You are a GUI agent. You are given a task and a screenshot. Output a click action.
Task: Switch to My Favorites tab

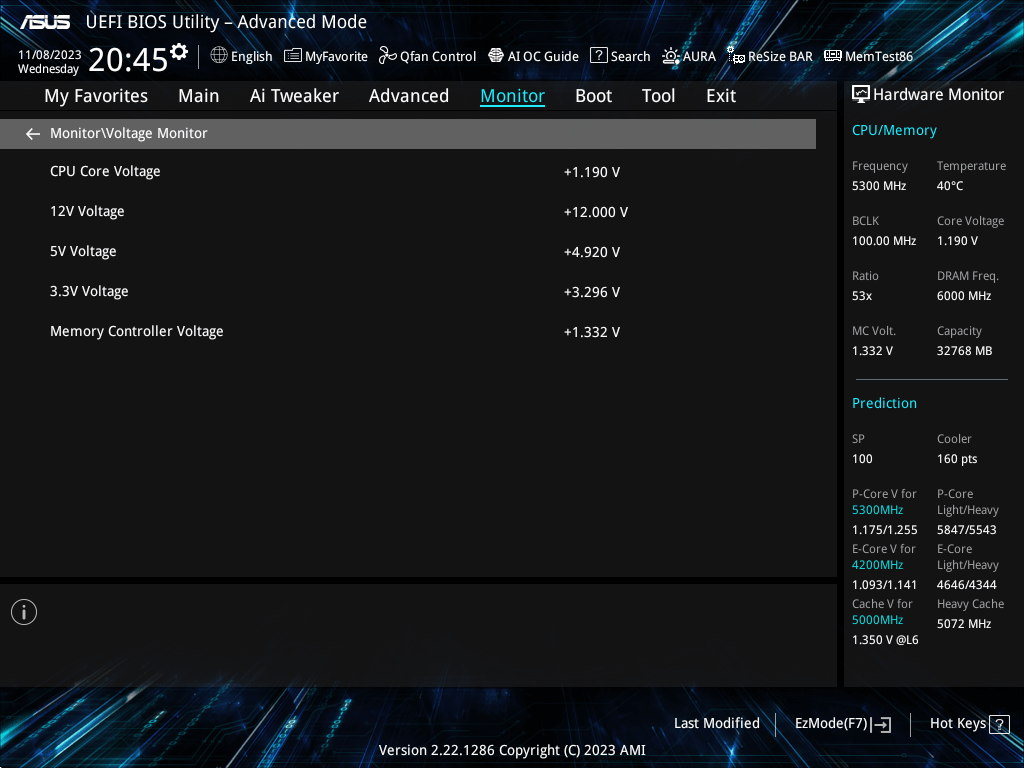[x=96, y=96]
